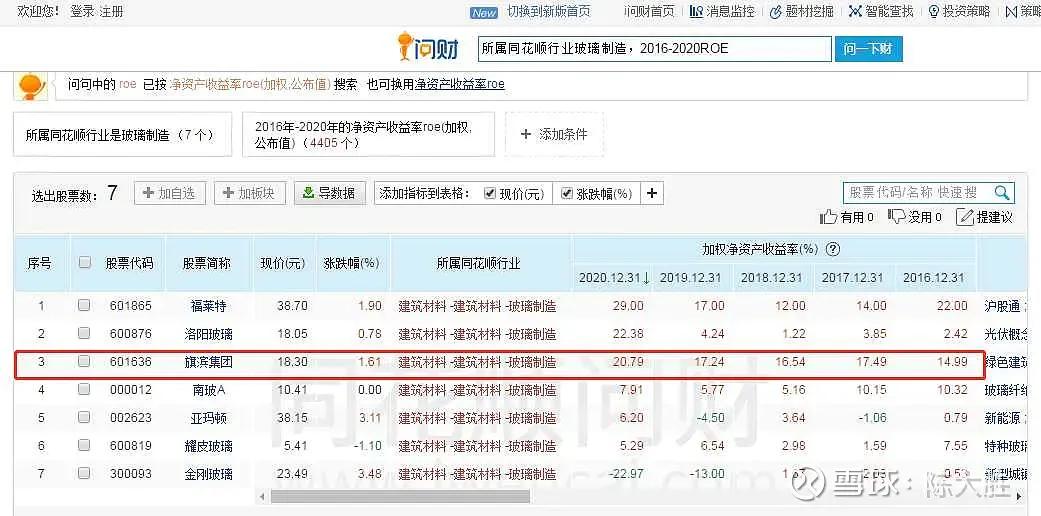Click the New badge beside 切换到新版首页

click(484, 13)
